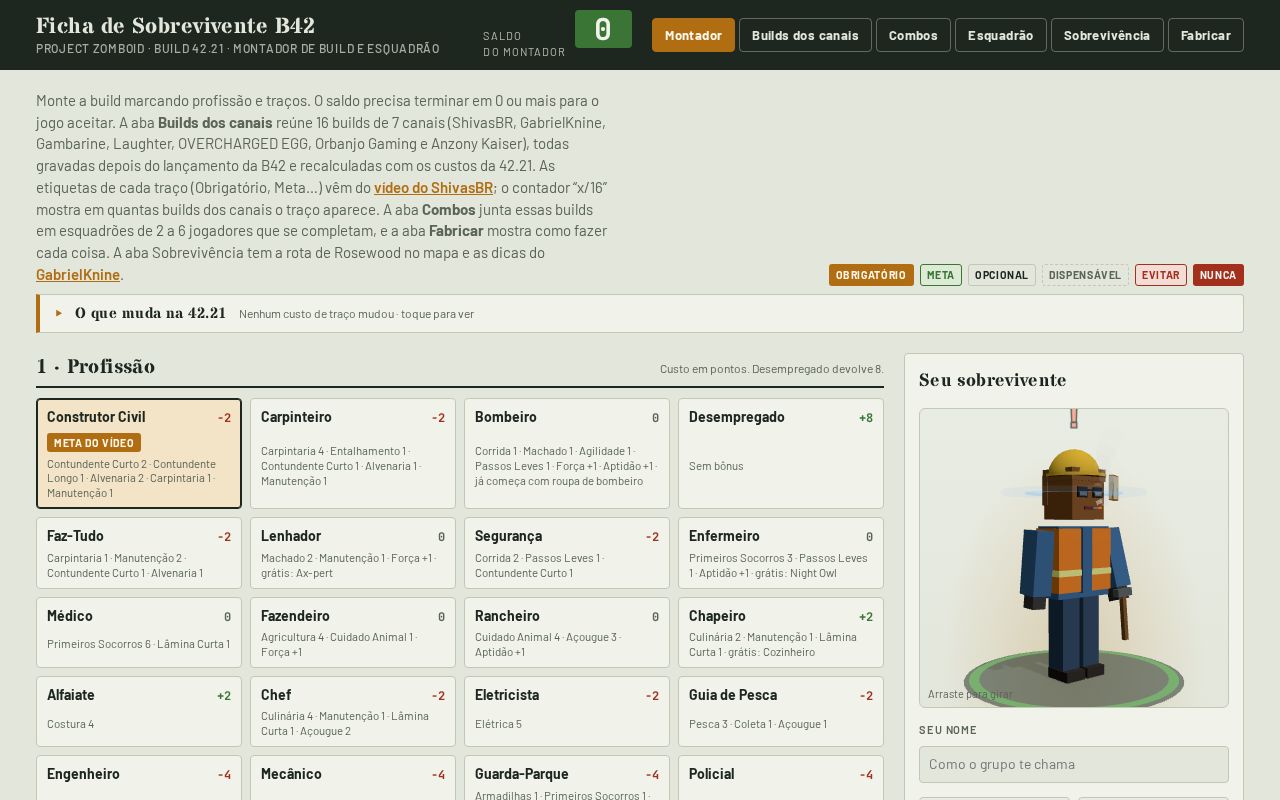
Task: Choose the Chef profession card
Action: pyautogui.click(x=353, y=711)
